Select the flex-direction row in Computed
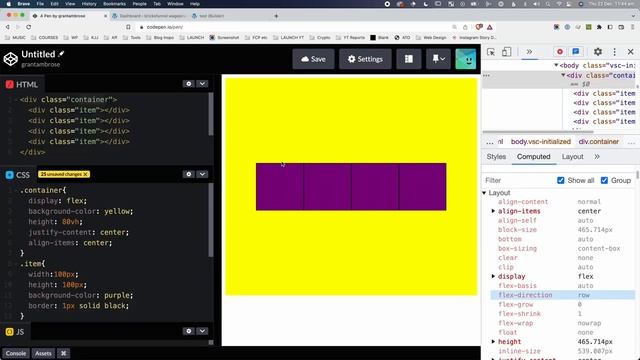Image resolution: width=640 pixels, height=360 pixels. click(563, 295)
